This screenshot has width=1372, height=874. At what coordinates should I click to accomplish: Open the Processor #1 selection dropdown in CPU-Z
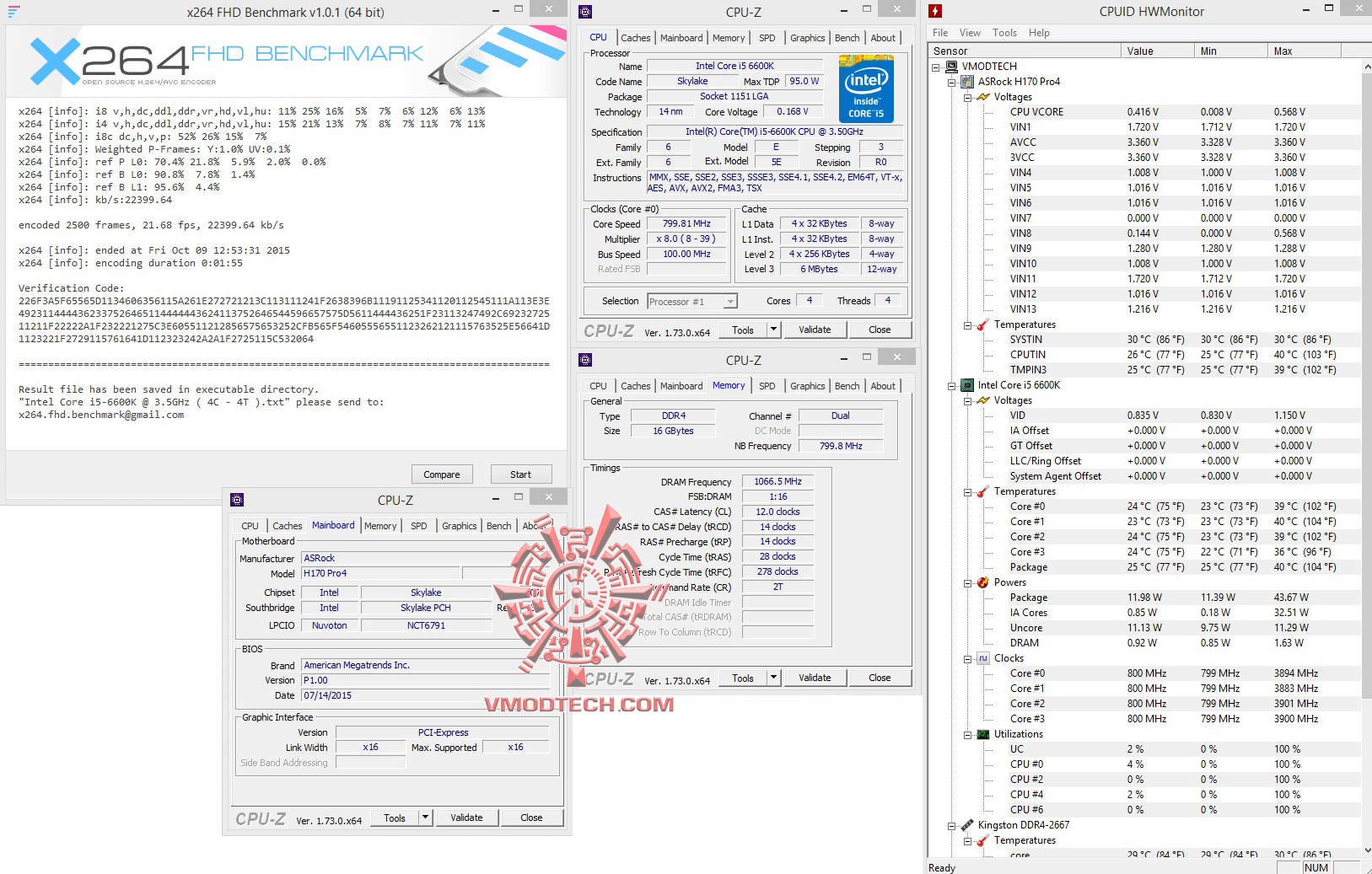(730, 301)
